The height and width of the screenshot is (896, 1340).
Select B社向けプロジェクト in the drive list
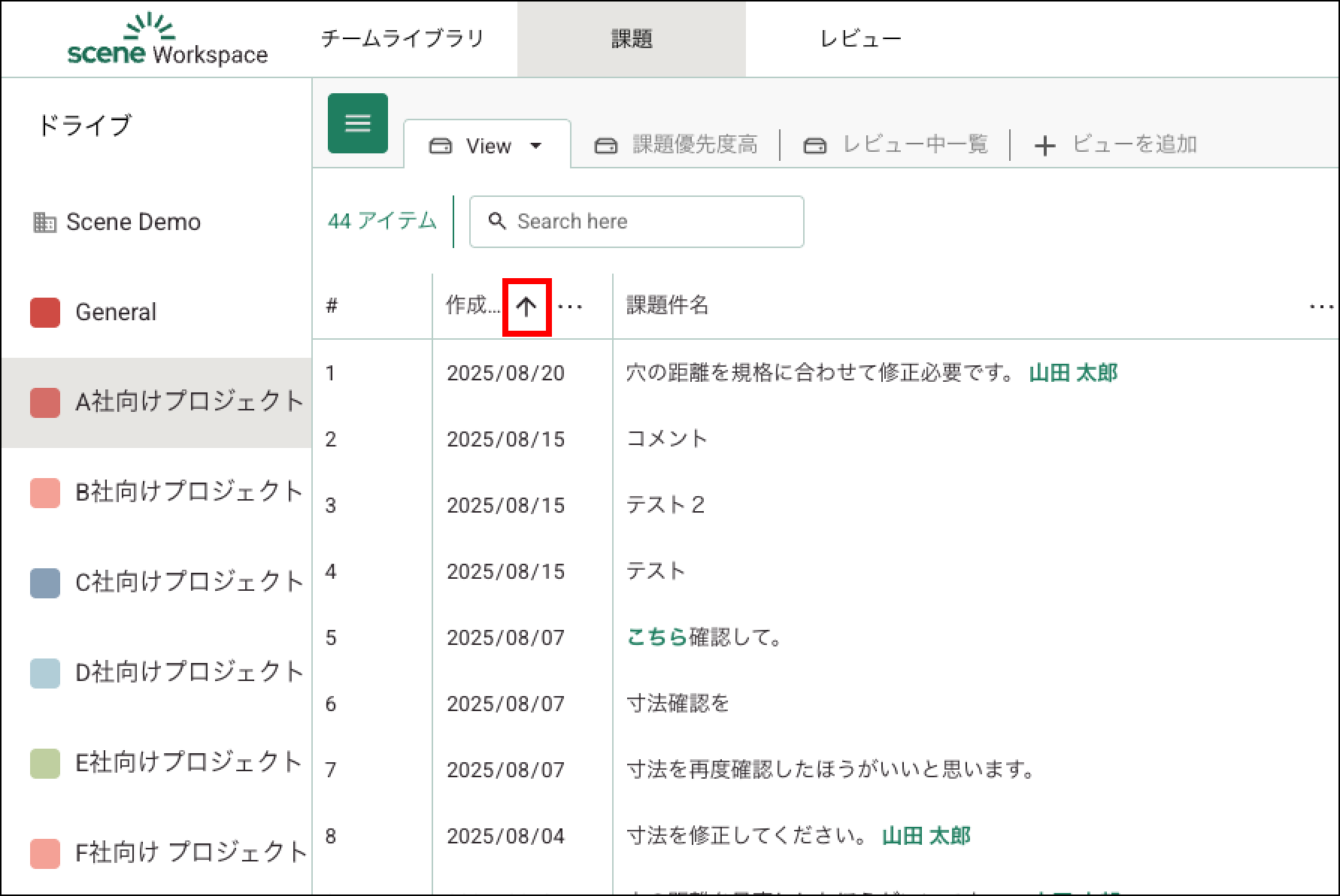click(x=188, y=492)
